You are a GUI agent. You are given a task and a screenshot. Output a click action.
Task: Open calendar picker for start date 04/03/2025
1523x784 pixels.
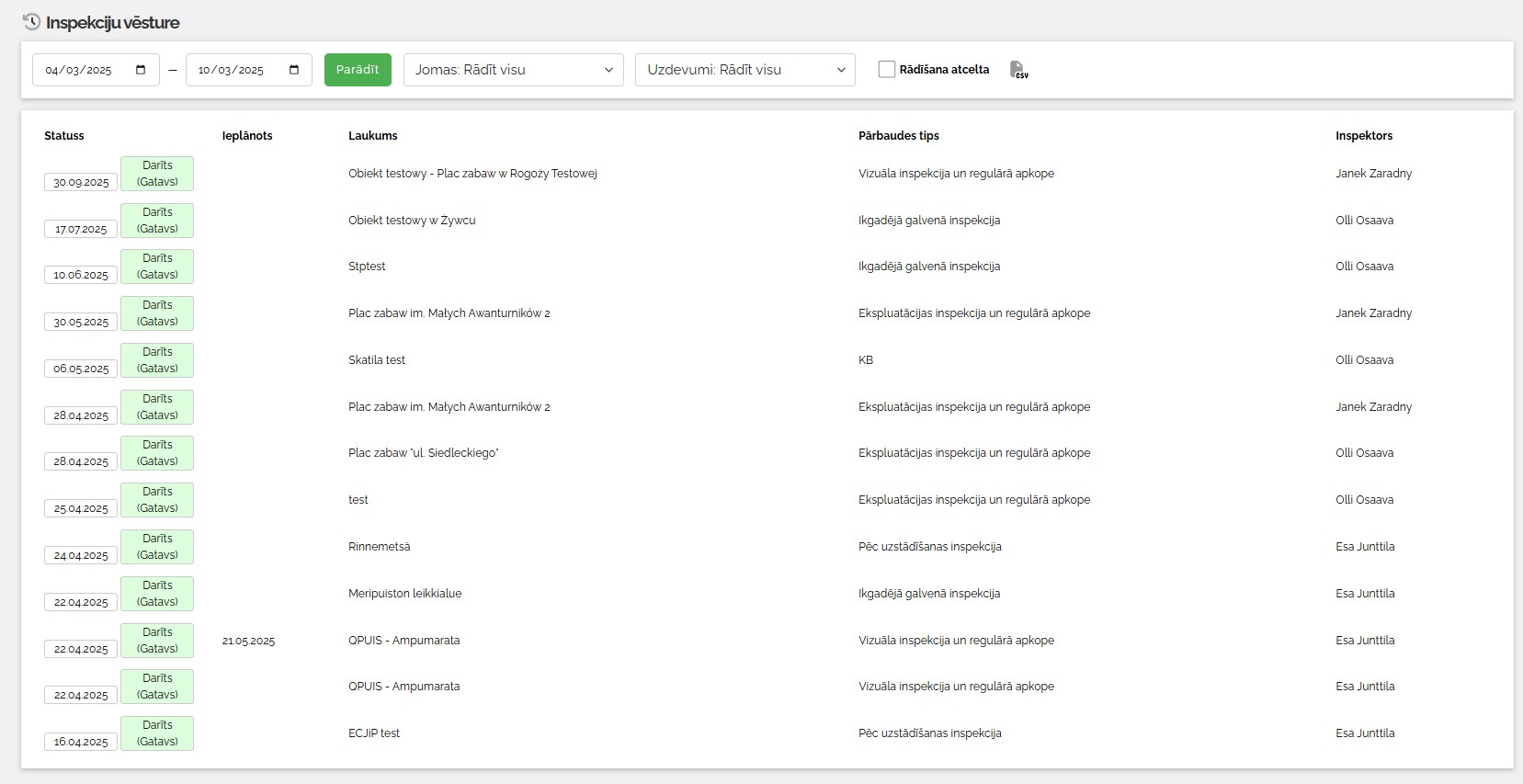(141, 70)
